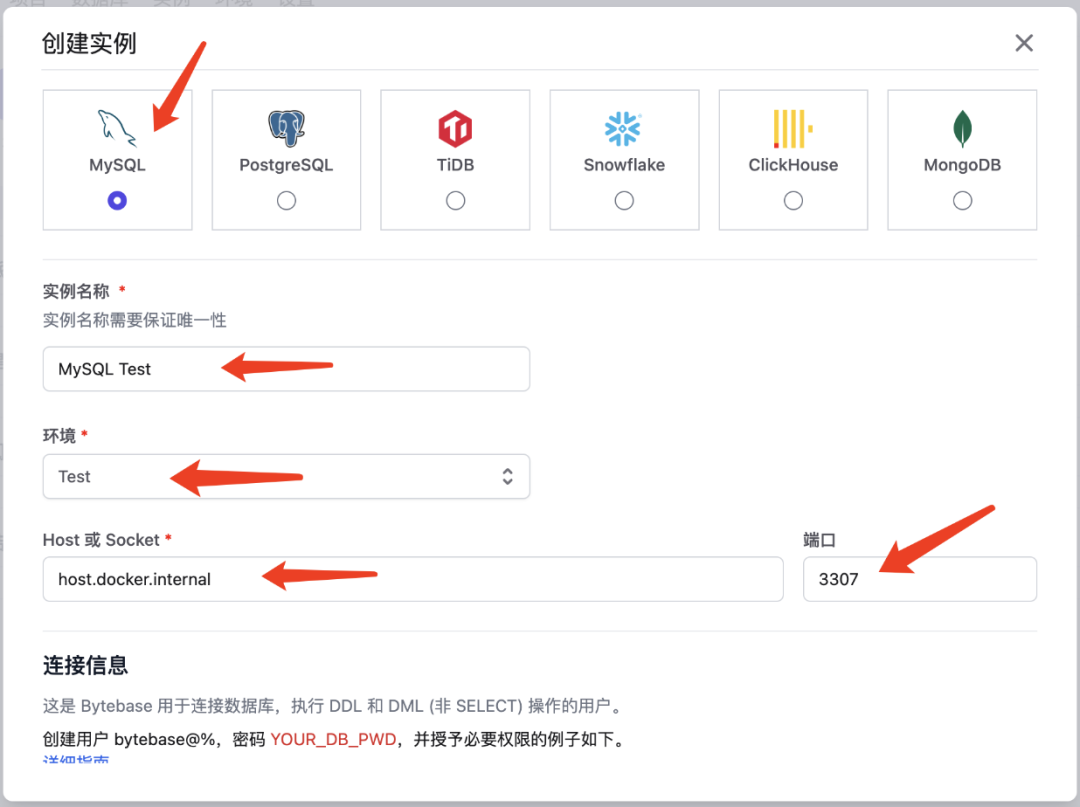
Task: Select the Snowflake radio button
Action: 624,200
